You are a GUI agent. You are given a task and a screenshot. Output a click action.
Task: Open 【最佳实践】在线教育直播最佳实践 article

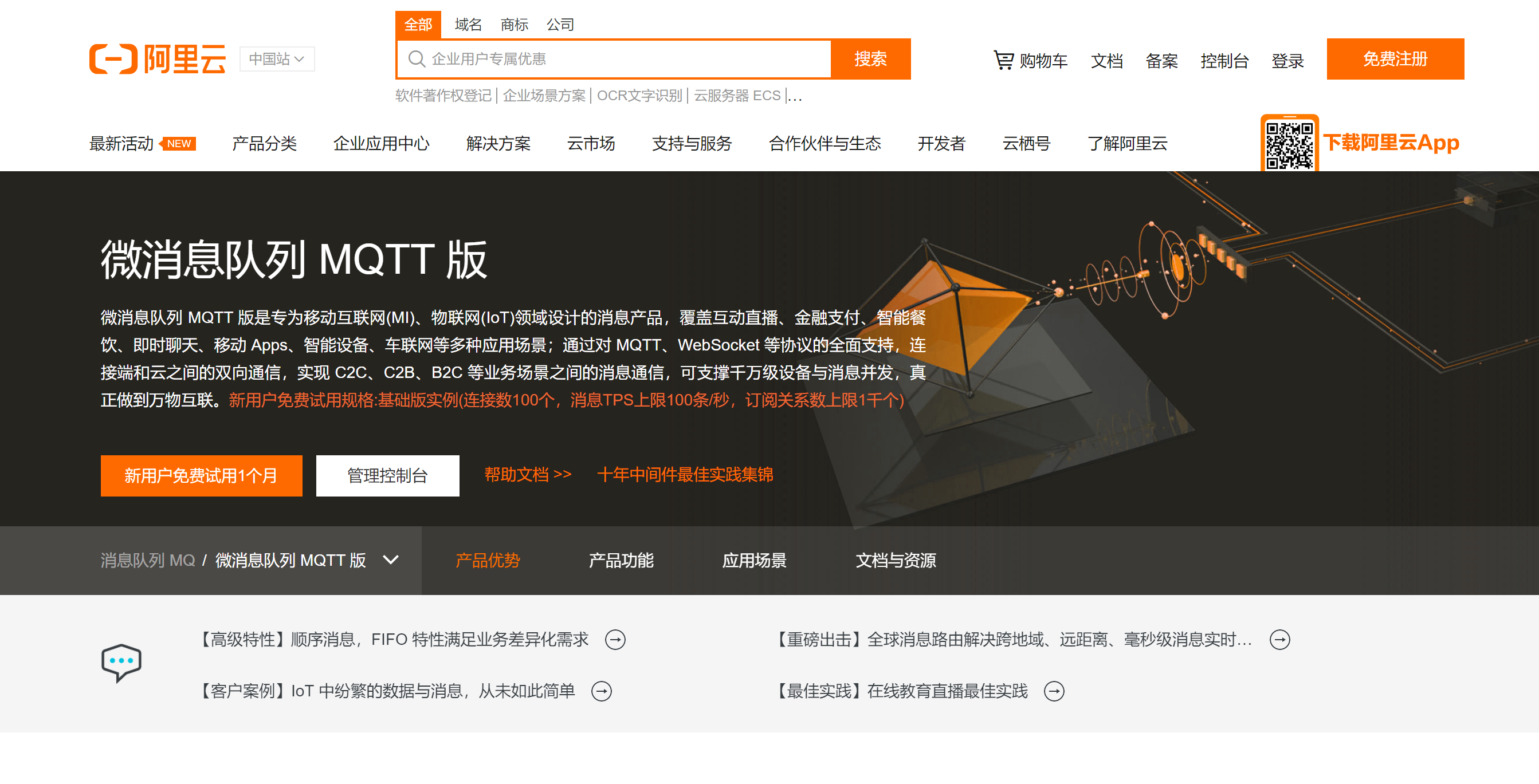coord(900,691)
